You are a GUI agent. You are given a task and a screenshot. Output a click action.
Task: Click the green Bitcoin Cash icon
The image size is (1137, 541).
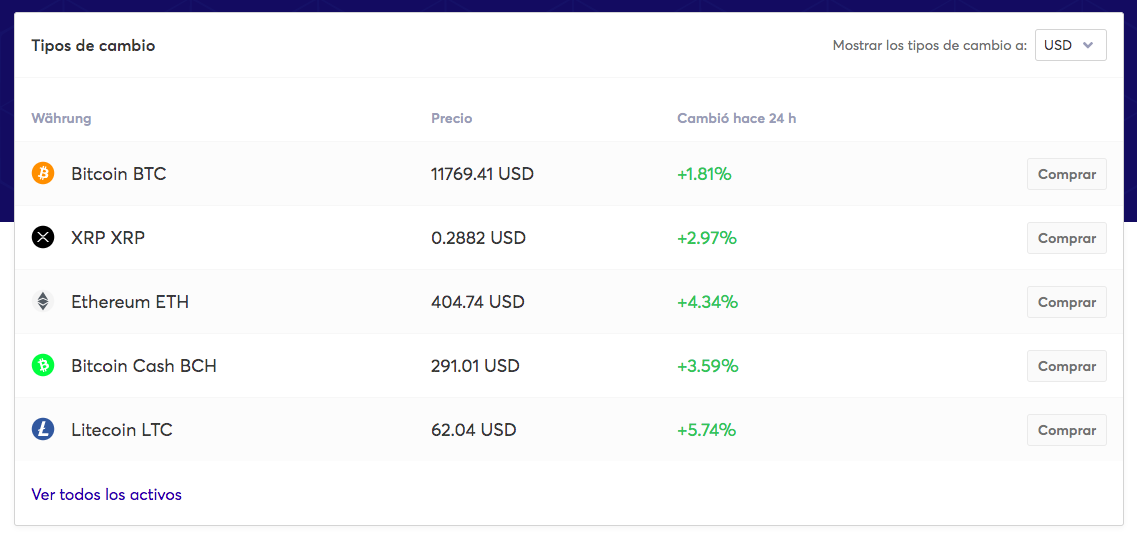click(43, 366)
